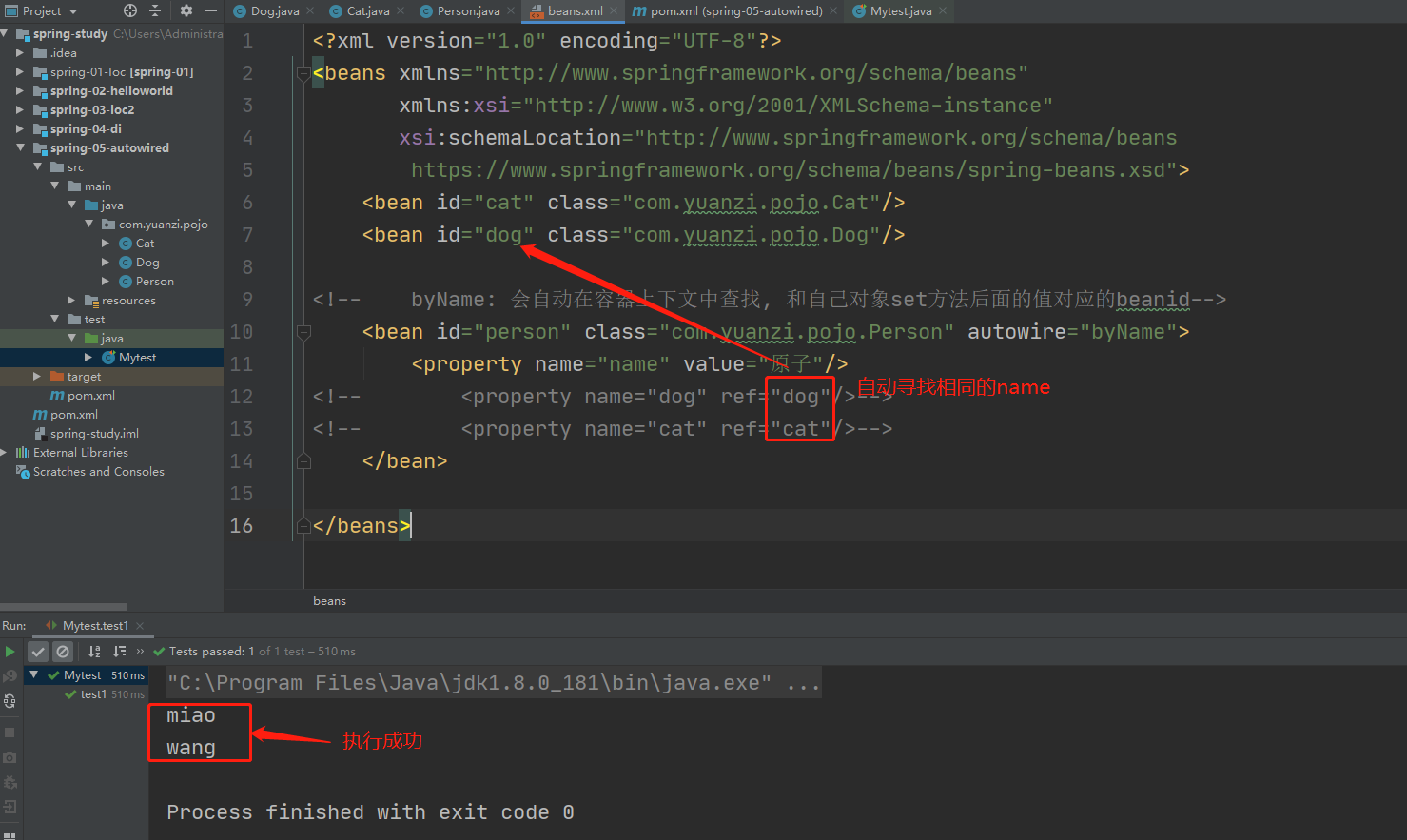Rerun test with green play icon
1407x840 pixels.
[x=10, y=652]
